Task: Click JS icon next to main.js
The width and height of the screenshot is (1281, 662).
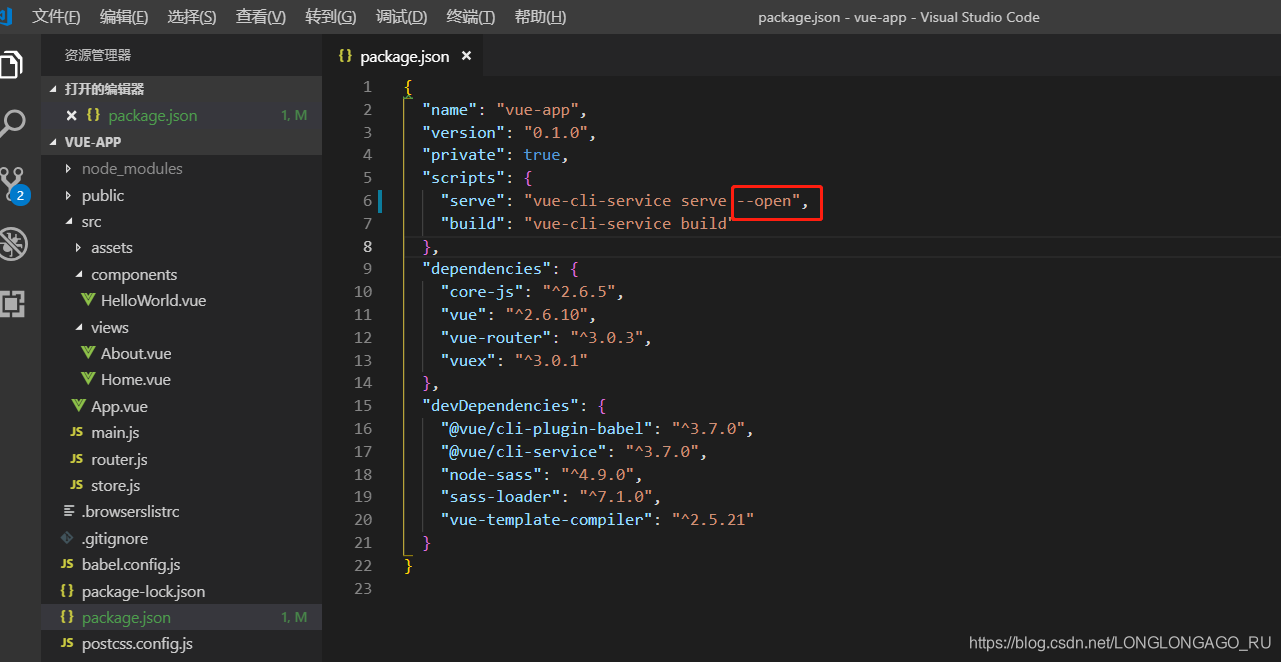Action: [x=77, y=433]
